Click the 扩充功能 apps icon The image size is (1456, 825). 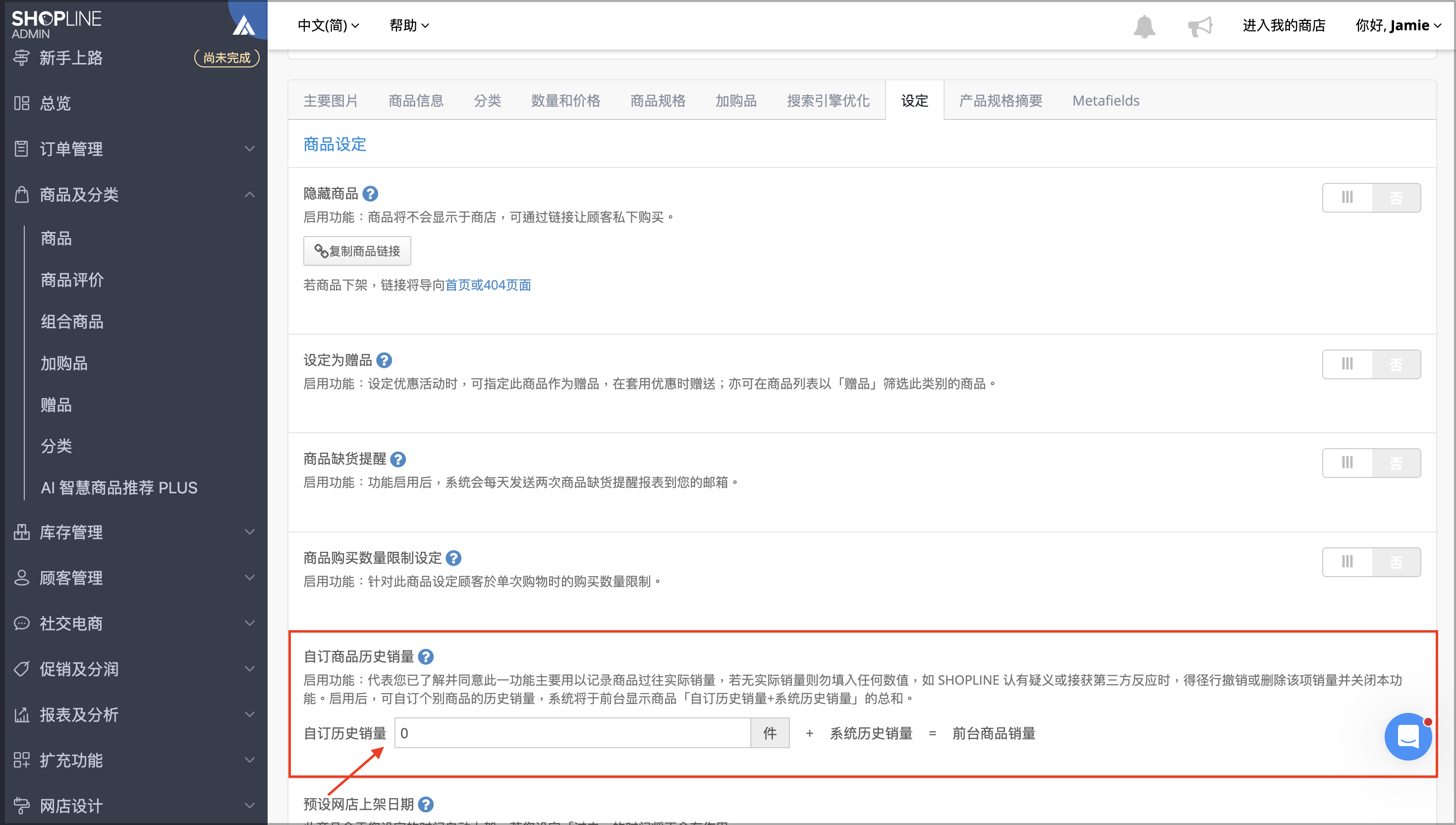point(21,760)
